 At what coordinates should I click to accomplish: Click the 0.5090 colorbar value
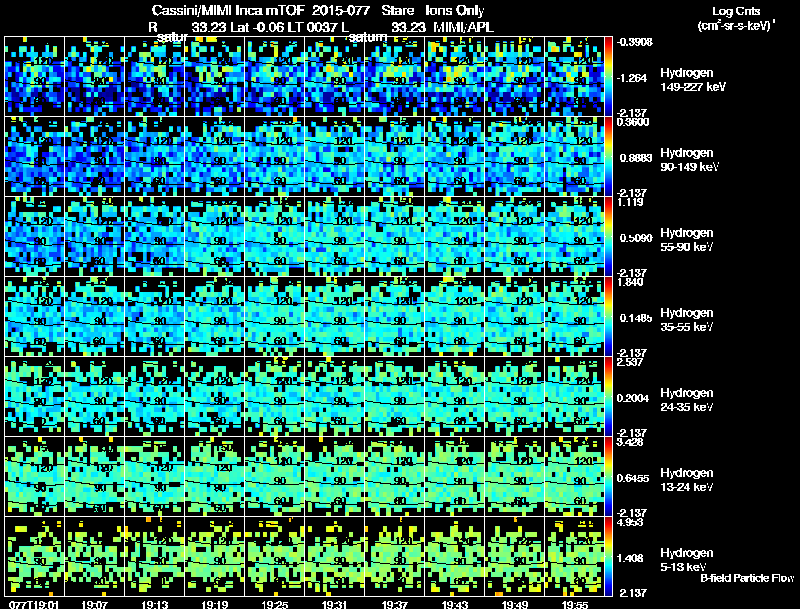(636, 238)
